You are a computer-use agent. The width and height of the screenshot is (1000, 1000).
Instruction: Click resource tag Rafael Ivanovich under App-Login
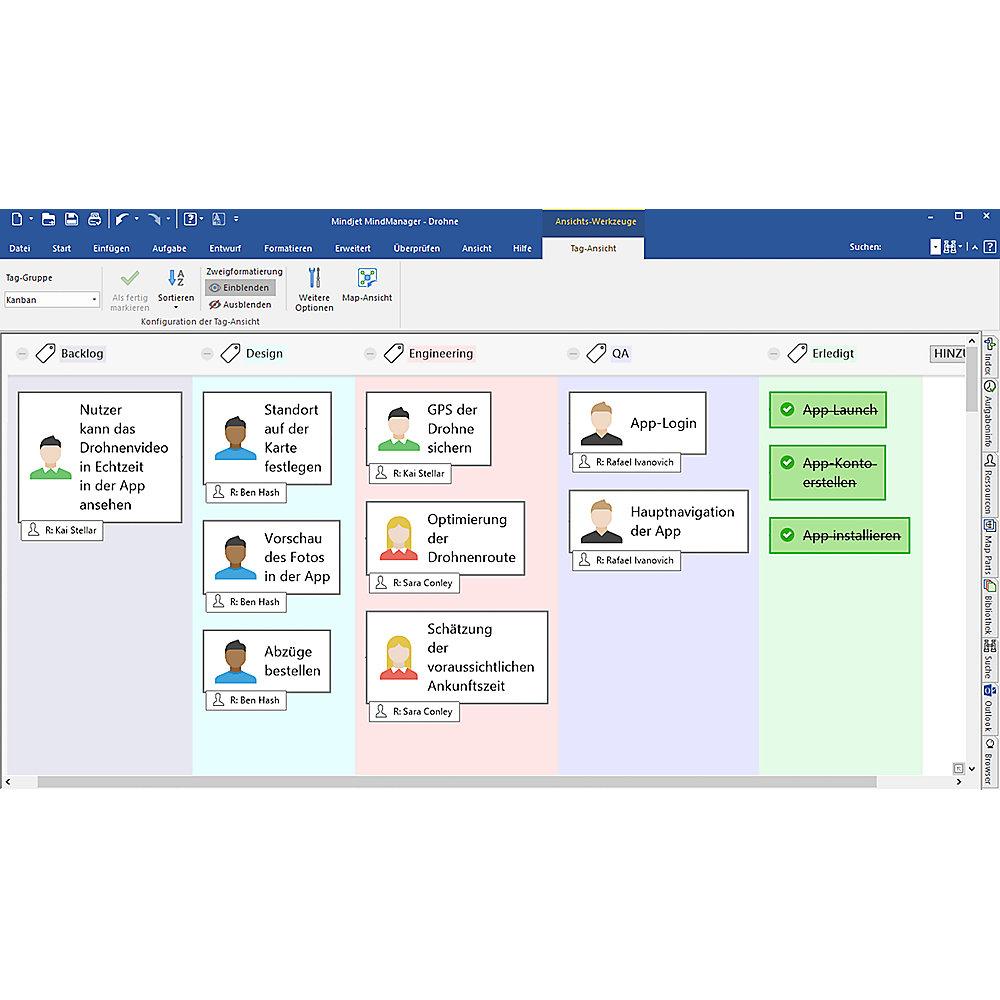coord(626,462)
